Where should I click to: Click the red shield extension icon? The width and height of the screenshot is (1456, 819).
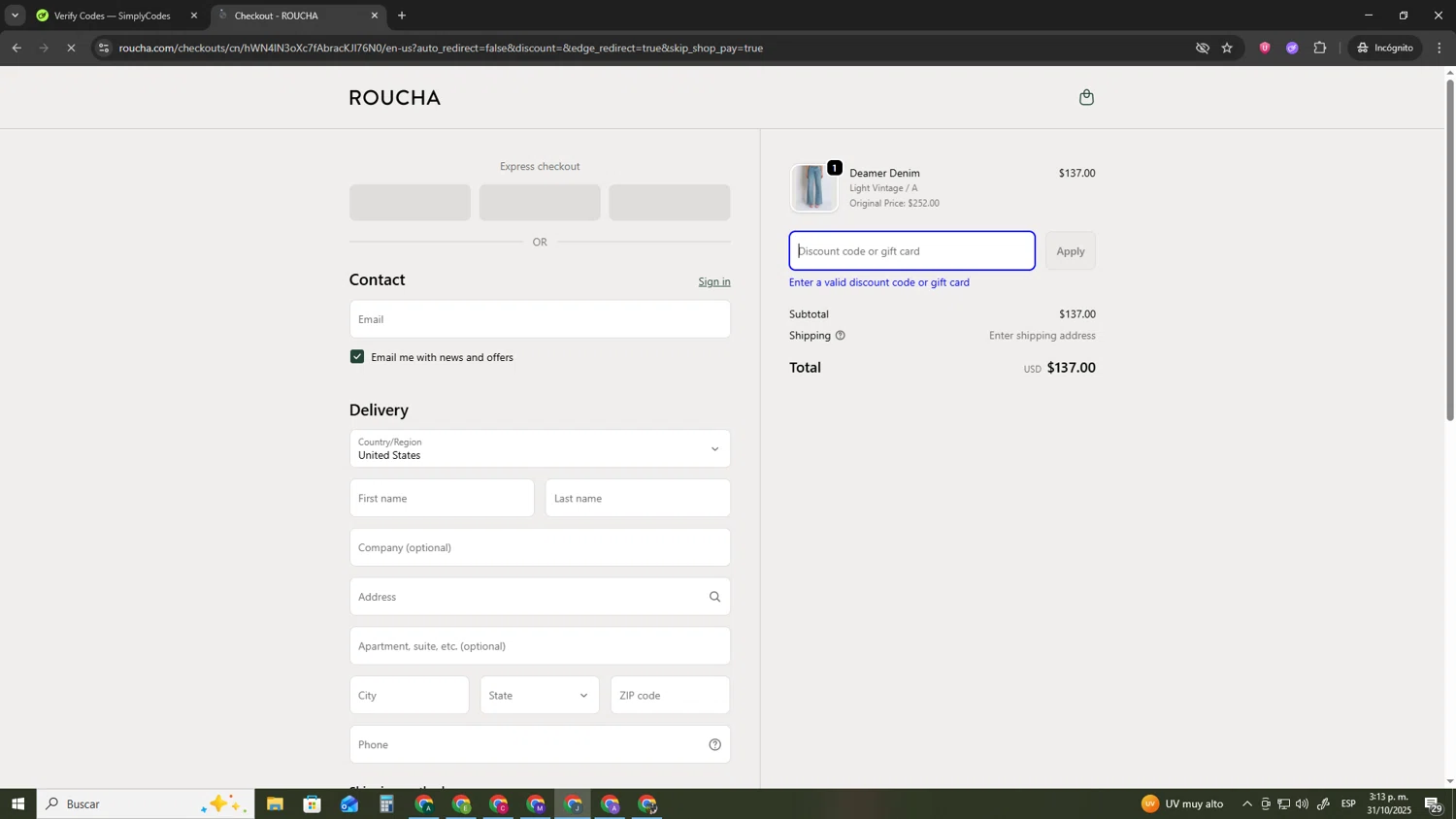[1264, 48]
